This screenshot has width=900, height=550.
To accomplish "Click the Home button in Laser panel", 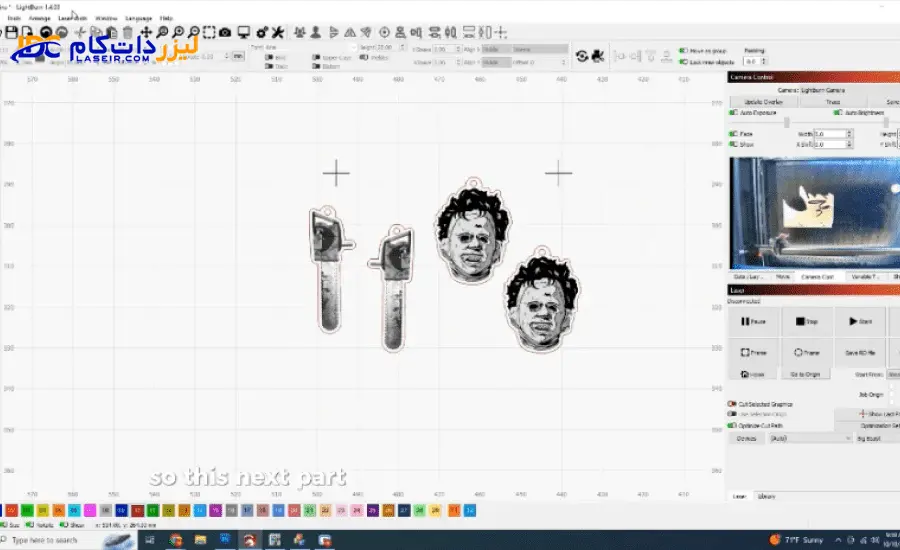I will tap(753, 374).
